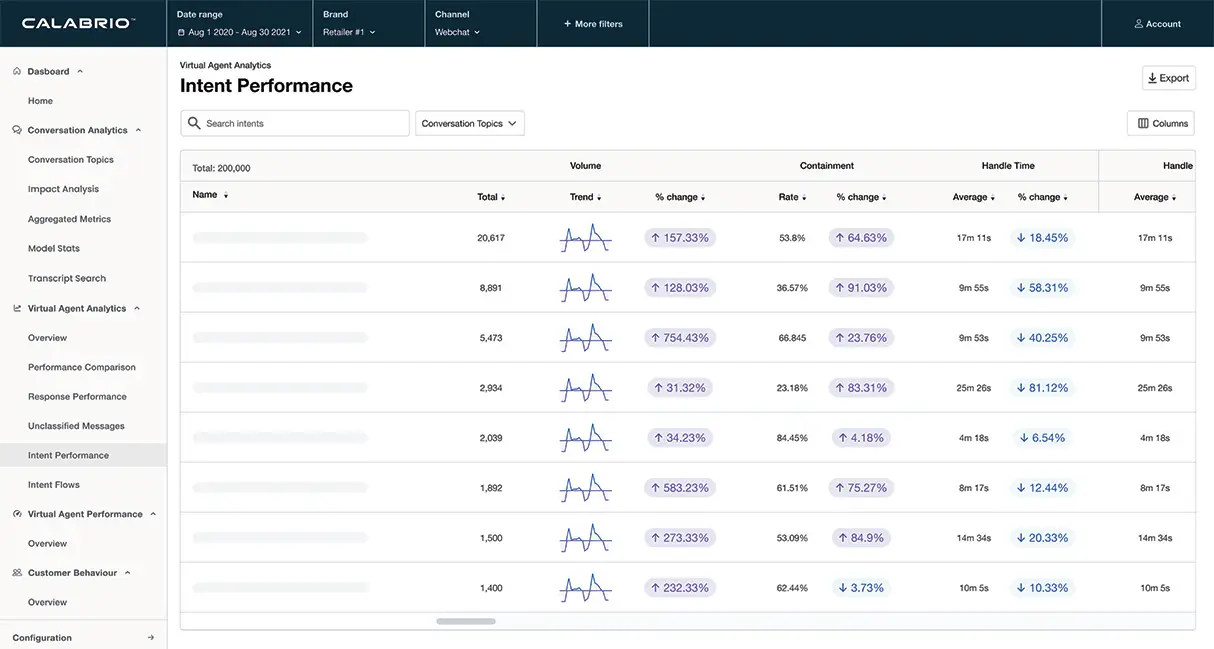
Task: Click the Columns layout icon
Action: click(1143, 123)
